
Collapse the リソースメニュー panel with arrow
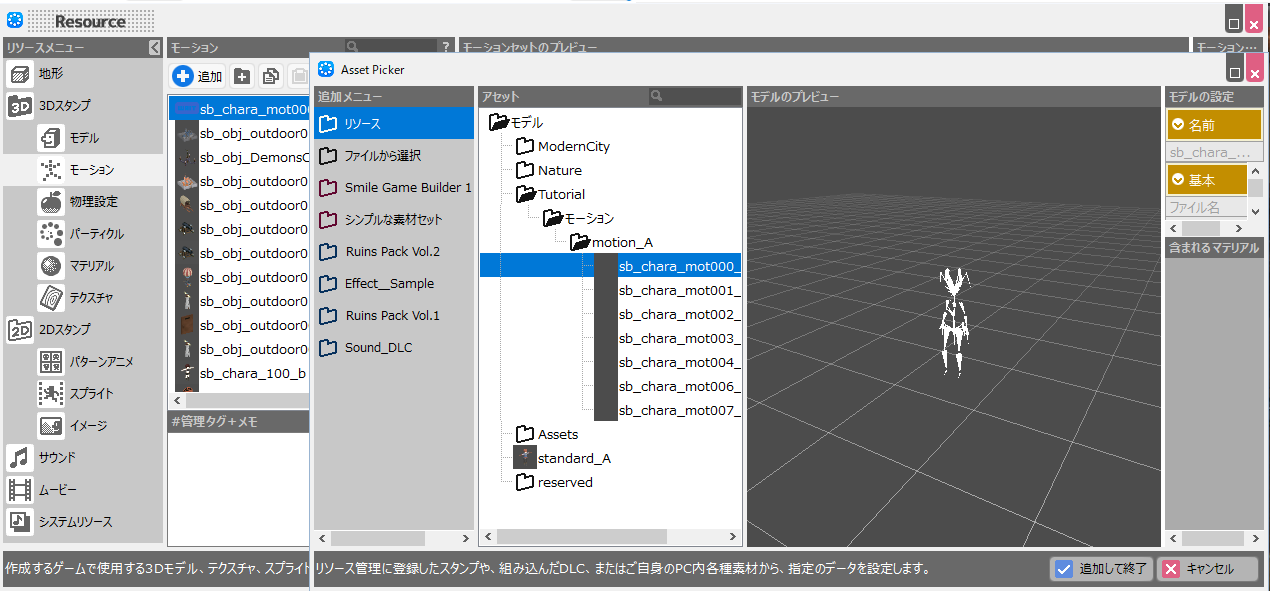coord(155,47)
